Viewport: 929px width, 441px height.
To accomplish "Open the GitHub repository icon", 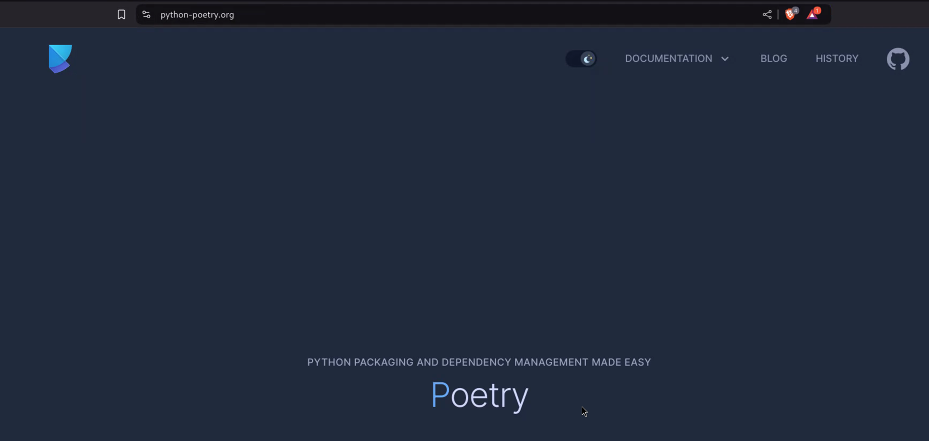I will click(x=898, y=59).
